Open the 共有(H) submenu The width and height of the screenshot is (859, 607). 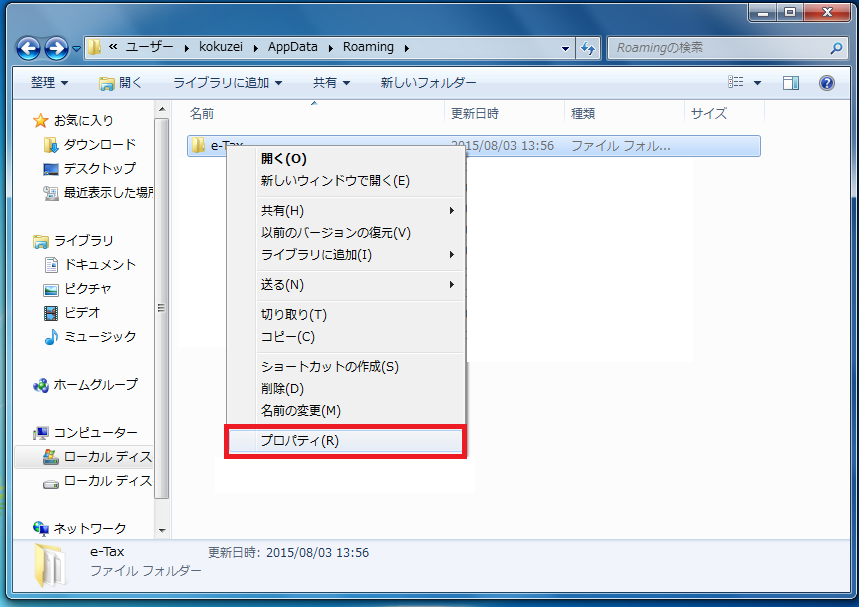346,210
